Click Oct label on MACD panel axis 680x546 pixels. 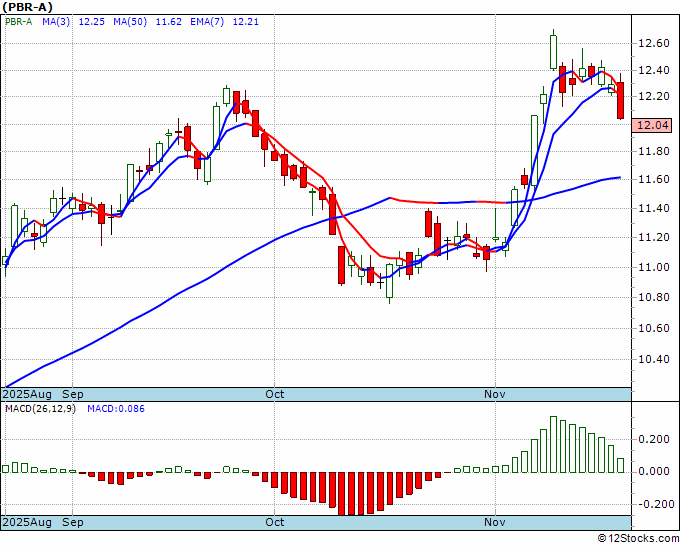coord(275,522)
